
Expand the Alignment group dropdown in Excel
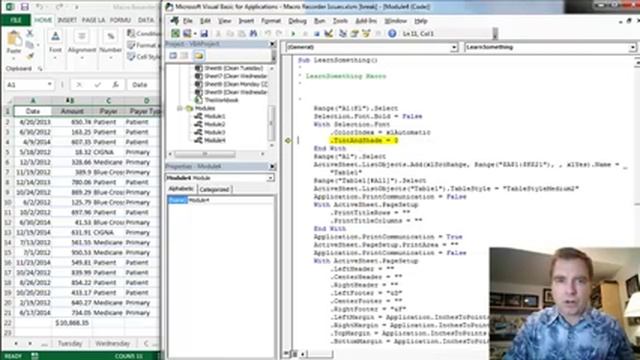point(82,58)
